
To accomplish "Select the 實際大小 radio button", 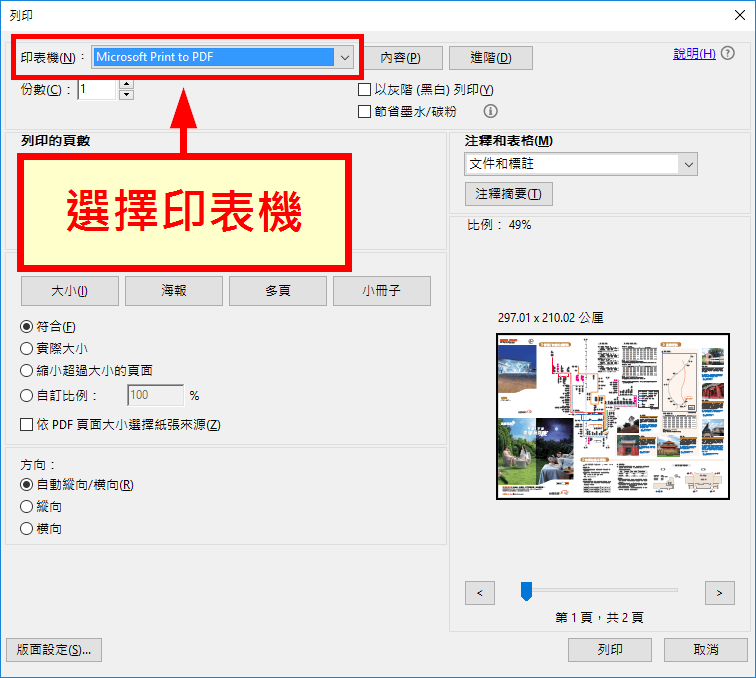I will pyautogui.click(x=27, y=349).
